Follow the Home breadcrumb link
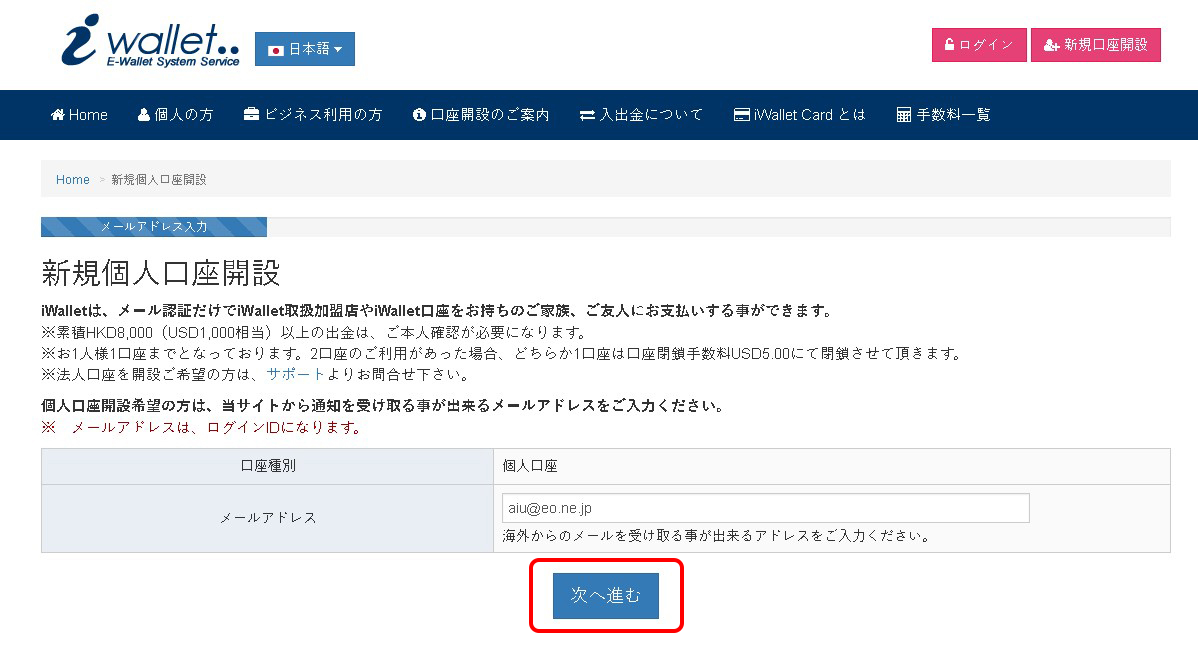Image resolution: width=1198 pixels, height=650 pixels. click(73, 179)
